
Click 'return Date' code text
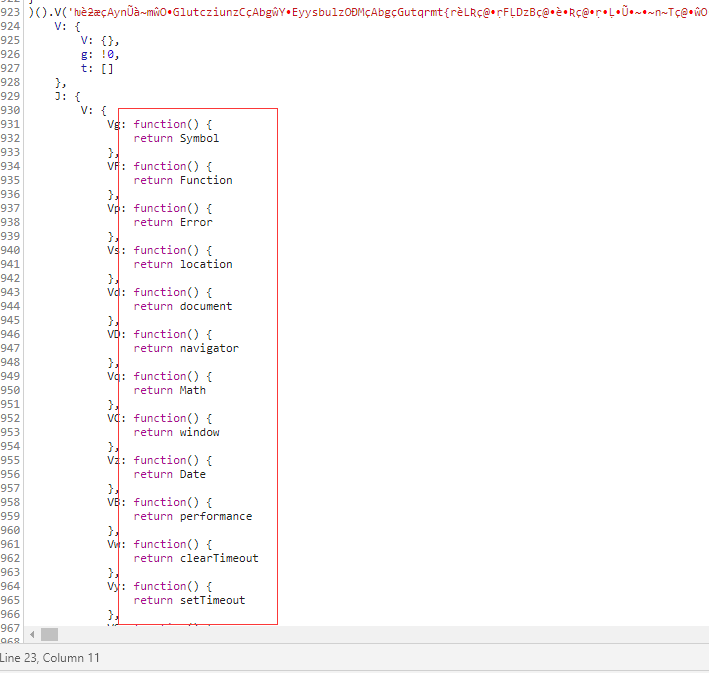(170, 474)
